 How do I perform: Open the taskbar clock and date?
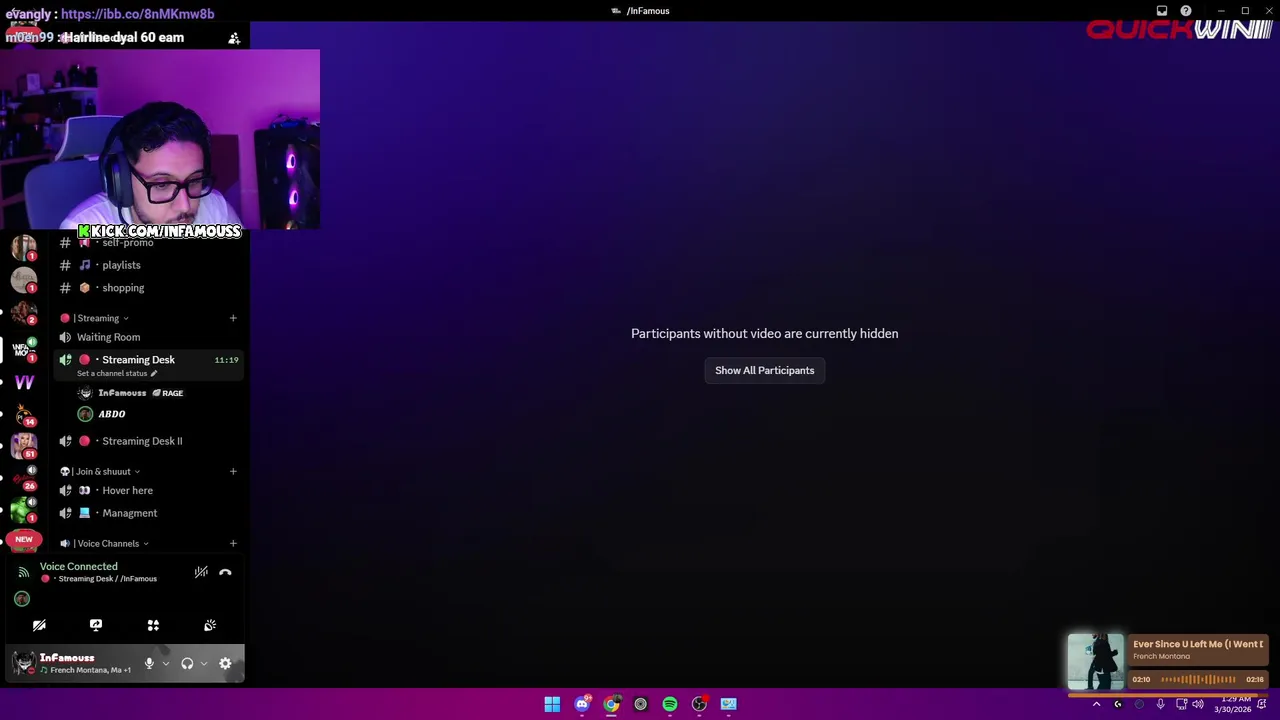pyautogui.click(x=1232, y=705)
